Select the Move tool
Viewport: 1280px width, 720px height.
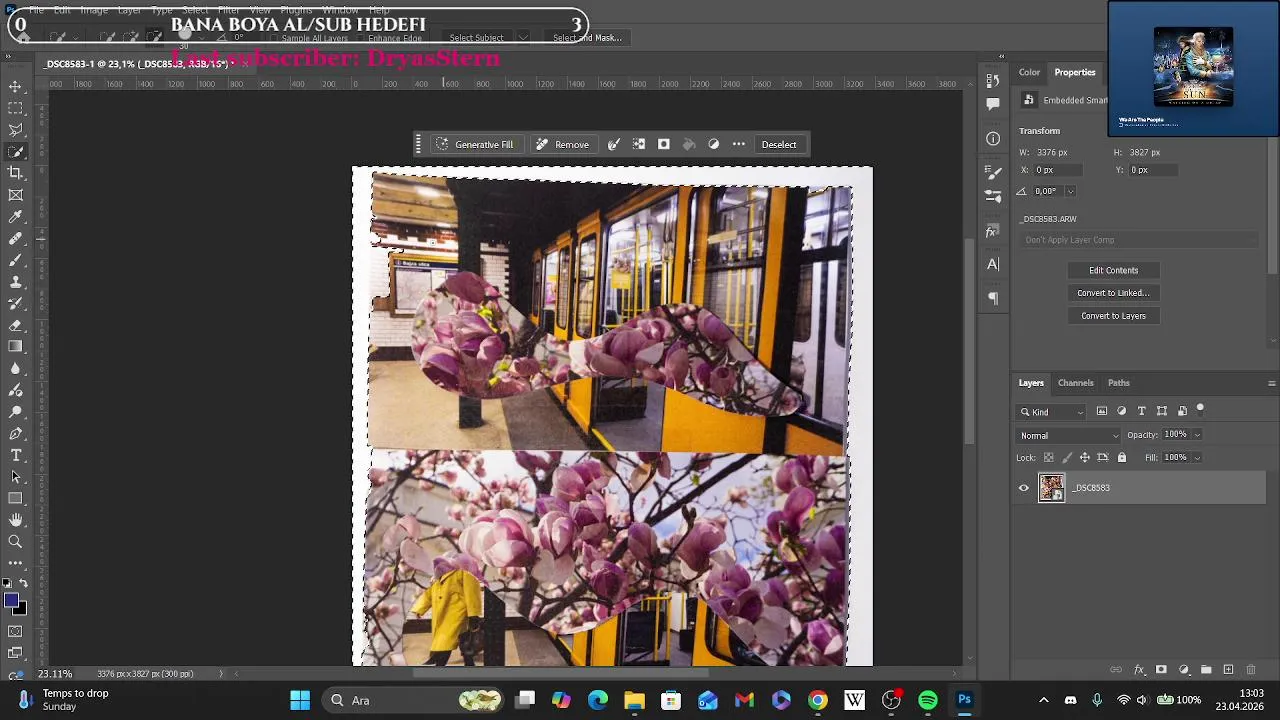[x=16, y=86]
